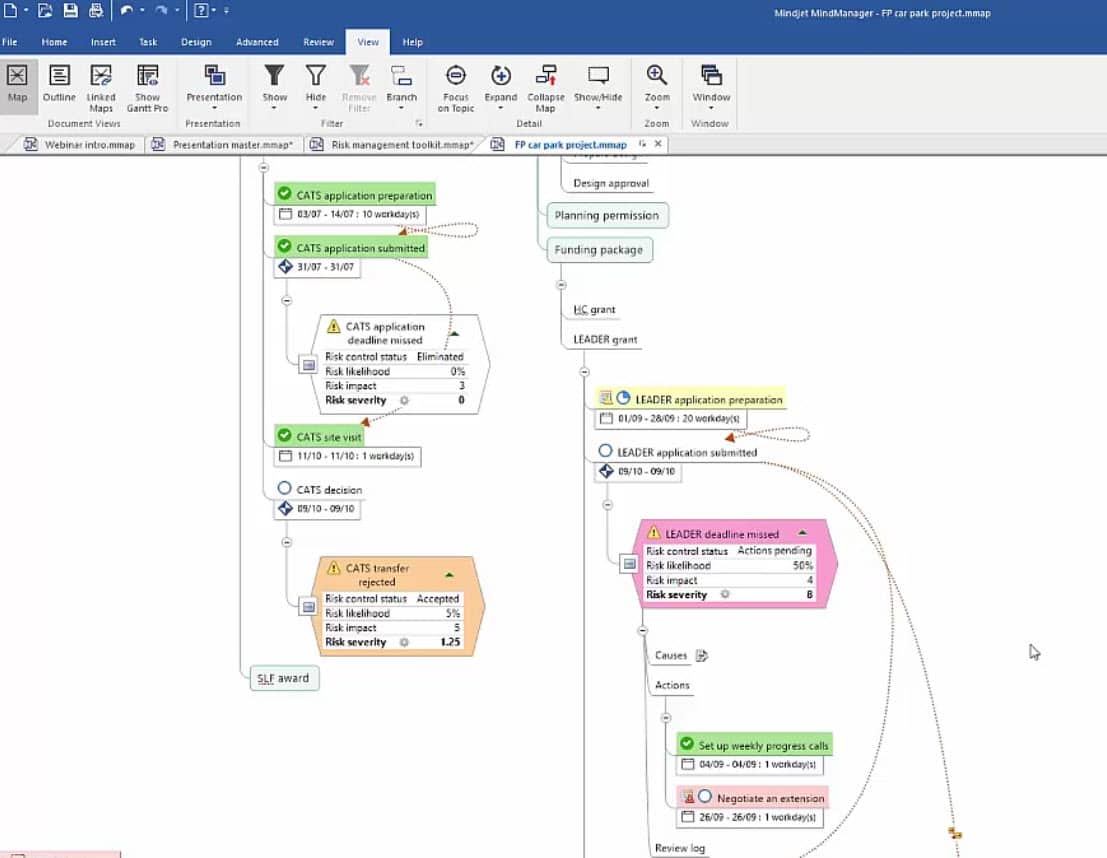
Task: Toggle the completed checkmark on CATS application preparation
Action: point(285,193)
